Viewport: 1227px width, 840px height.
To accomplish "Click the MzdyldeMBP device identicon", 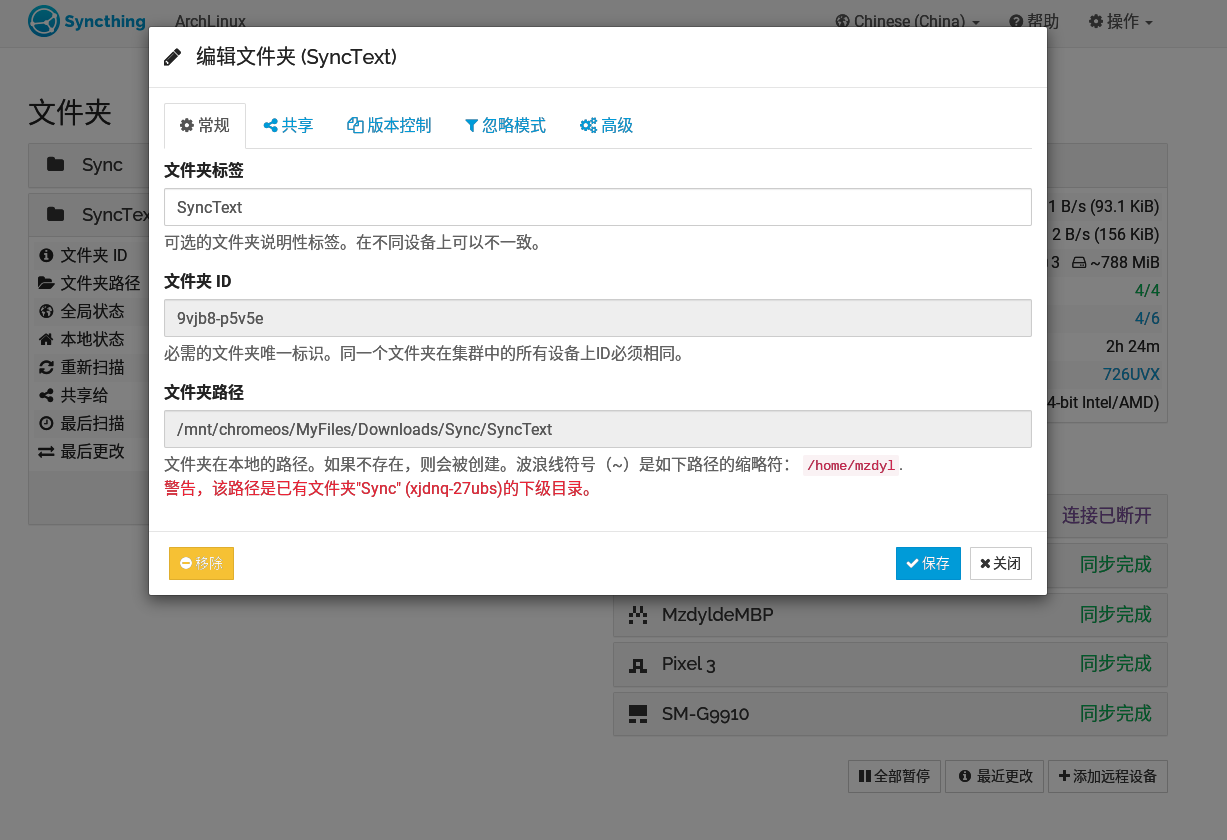I will click(x=638, y=614).
